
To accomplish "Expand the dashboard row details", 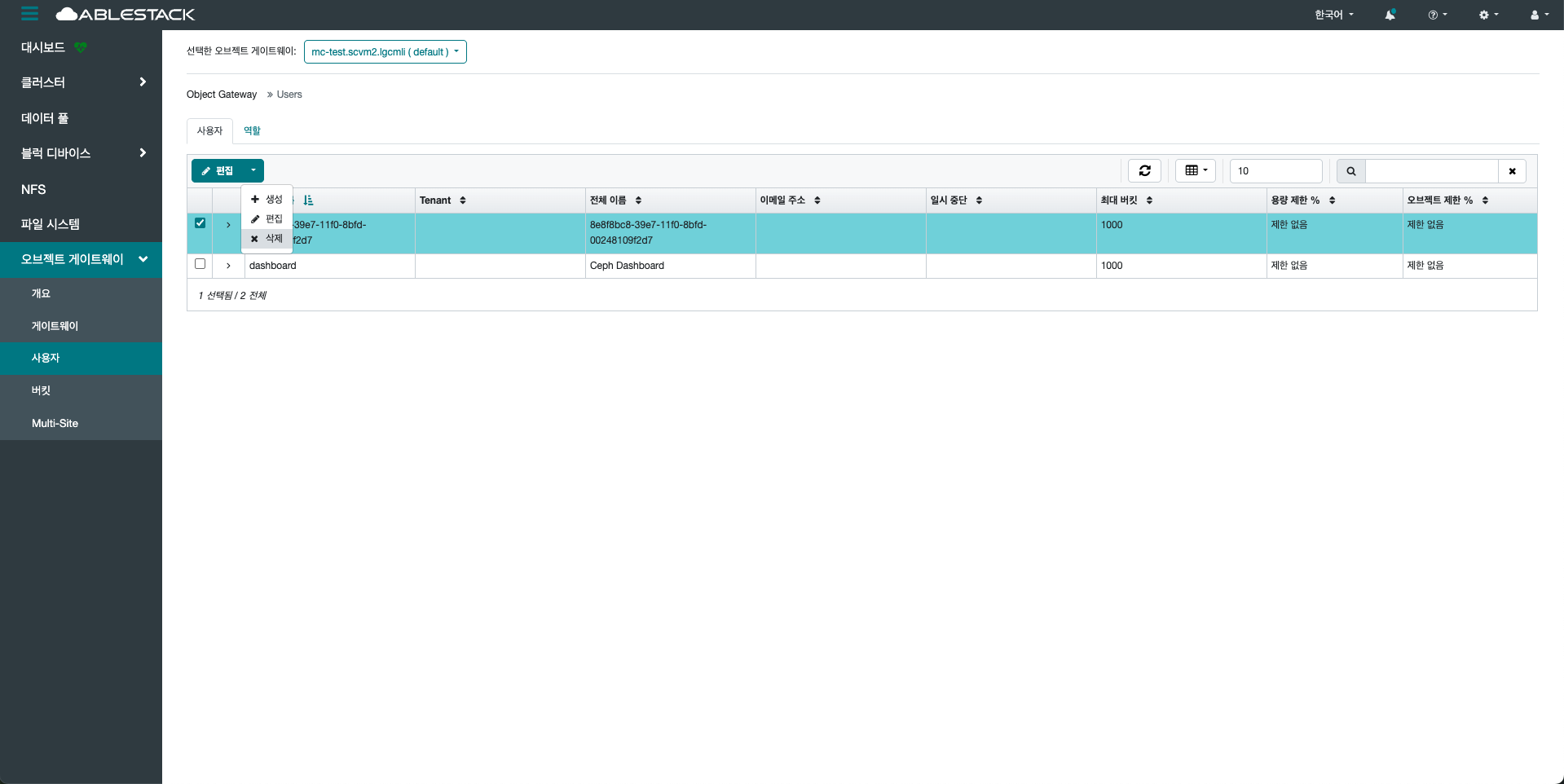I will 228,266.
